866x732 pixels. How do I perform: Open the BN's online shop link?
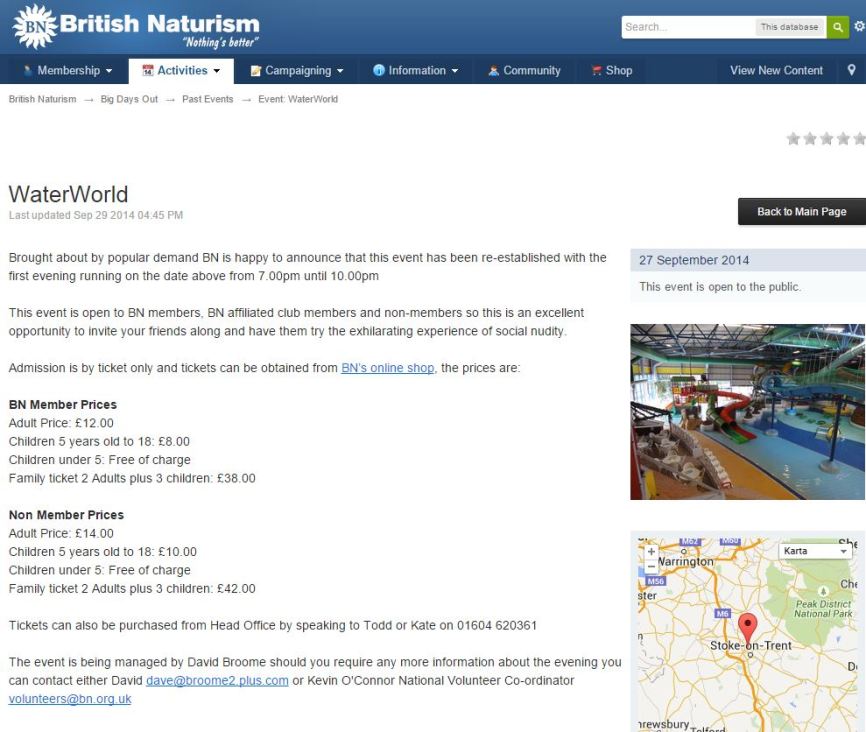point(387,368)
